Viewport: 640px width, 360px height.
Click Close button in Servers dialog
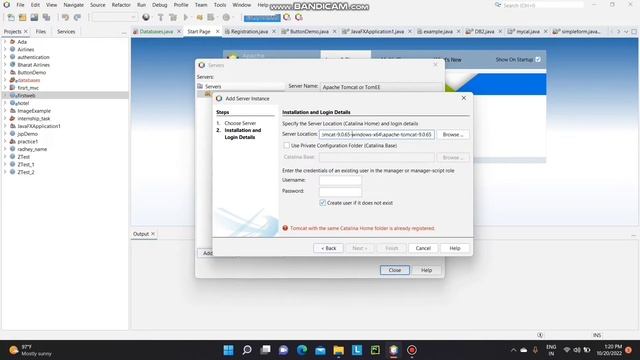[395, 270]
